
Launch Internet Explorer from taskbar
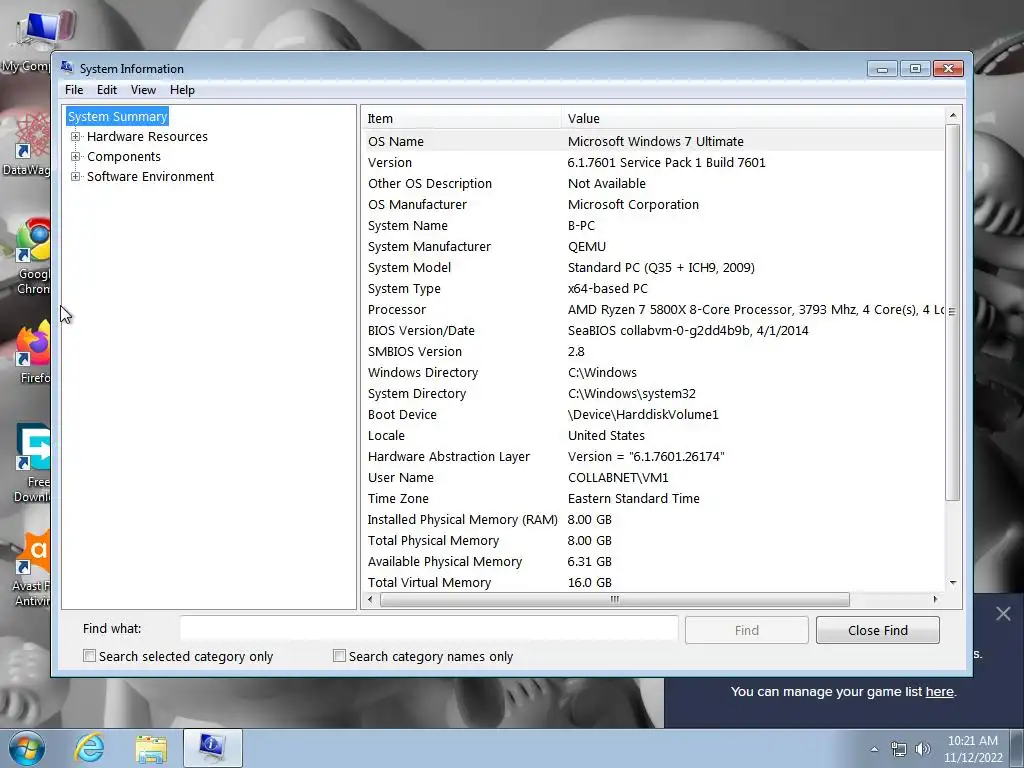coord(89,748)
